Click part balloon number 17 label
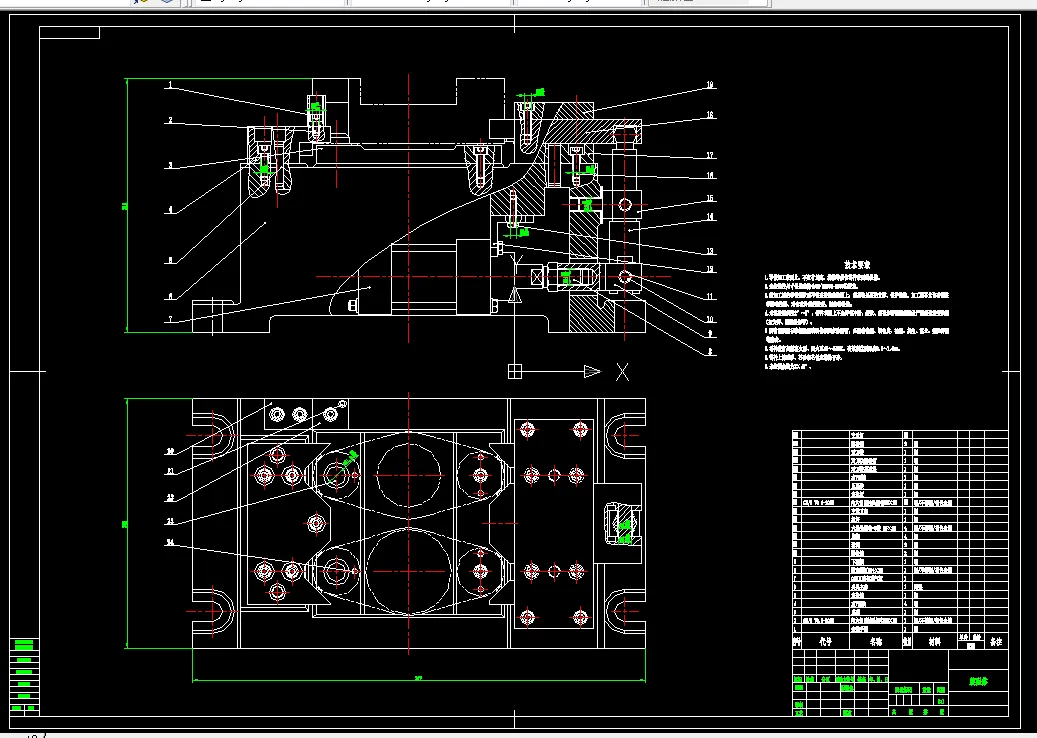The height and width of the screenshot is (738, 1037). point(710,155)
